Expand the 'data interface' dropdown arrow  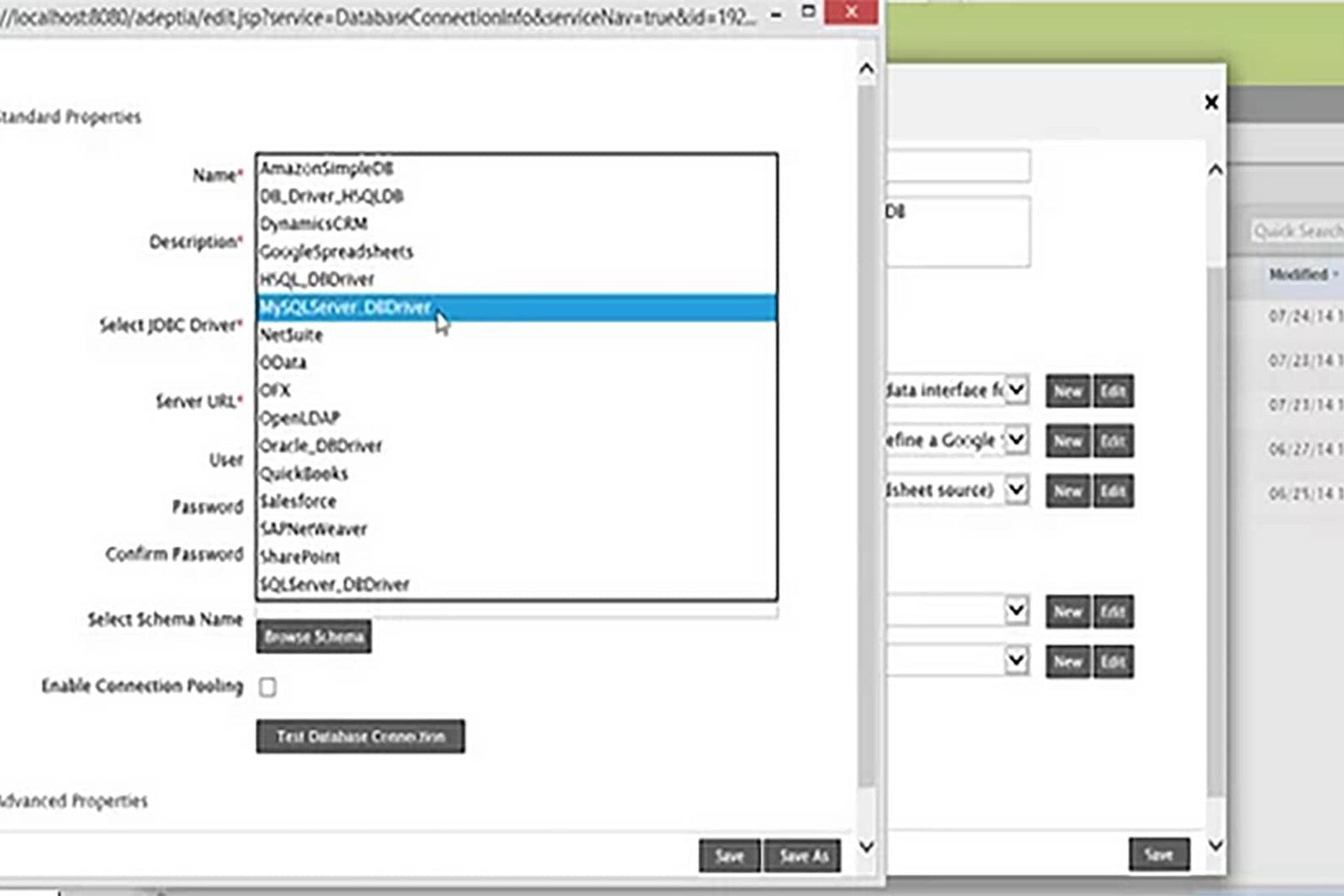coord(1016,390)
